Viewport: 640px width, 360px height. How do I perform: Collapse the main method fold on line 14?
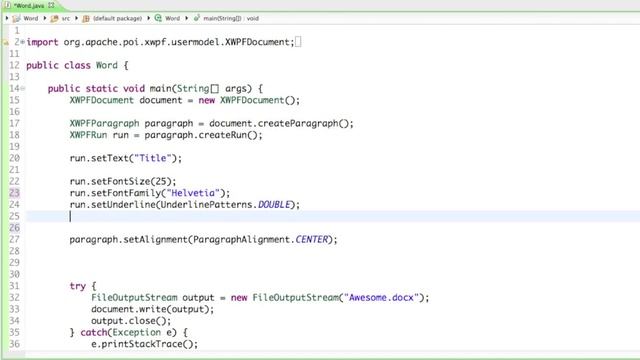pyautogui.click(x=23, y=89)
